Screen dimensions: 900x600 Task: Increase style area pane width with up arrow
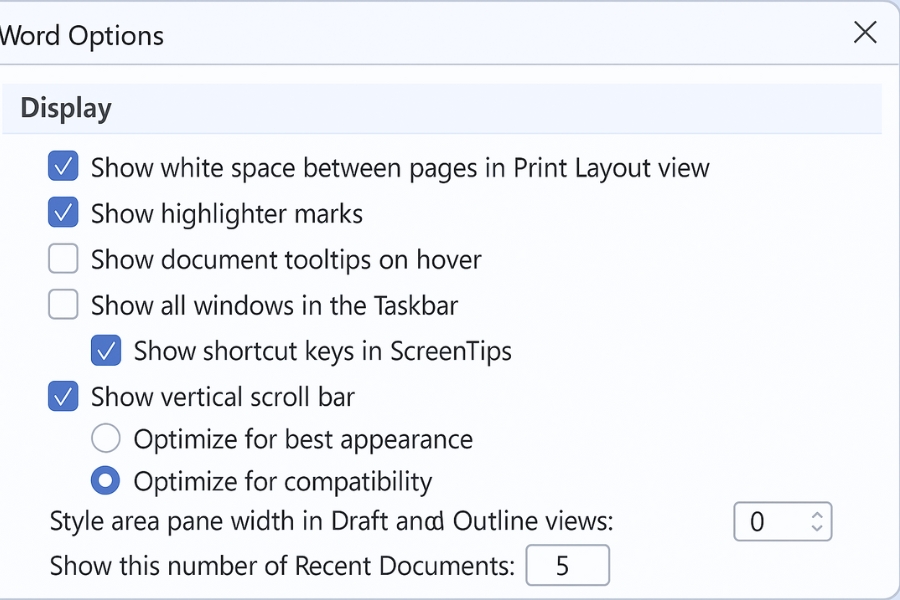point(817,514)
